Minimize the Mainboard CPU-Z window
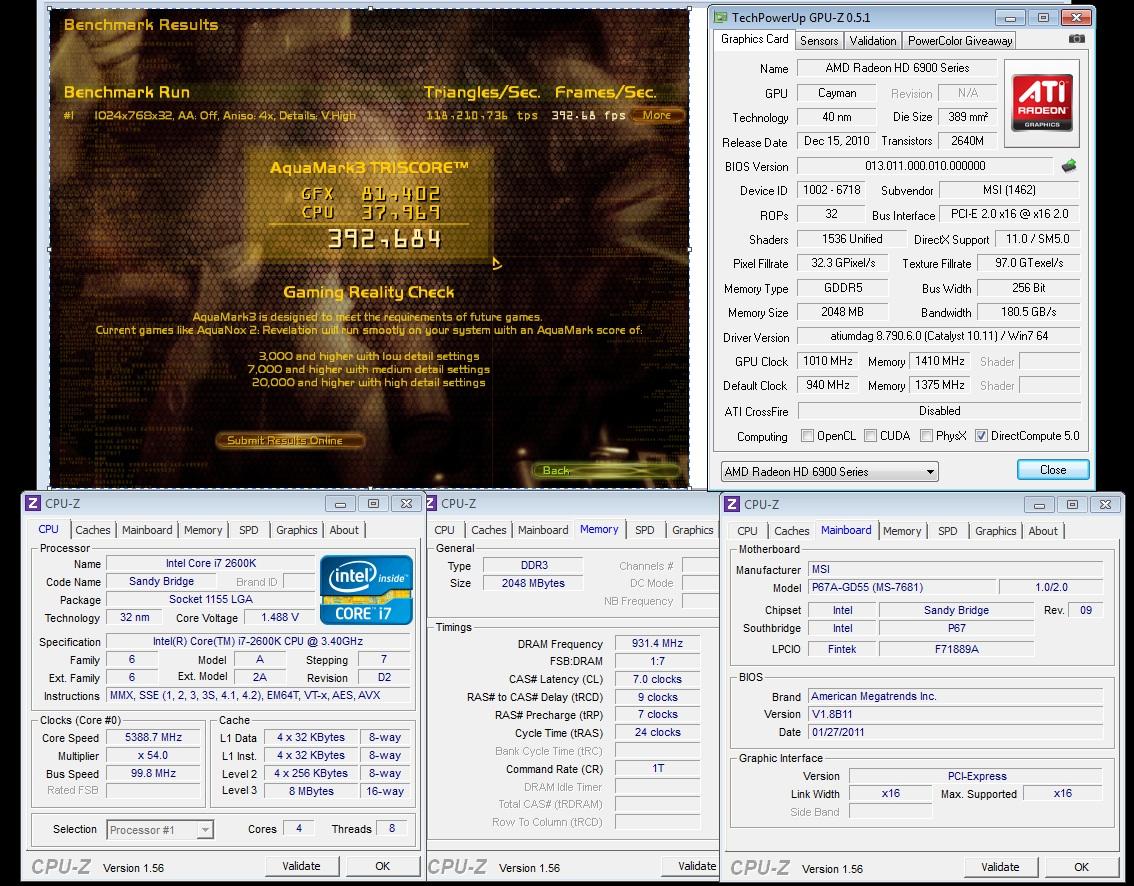 coord(1039,504)
